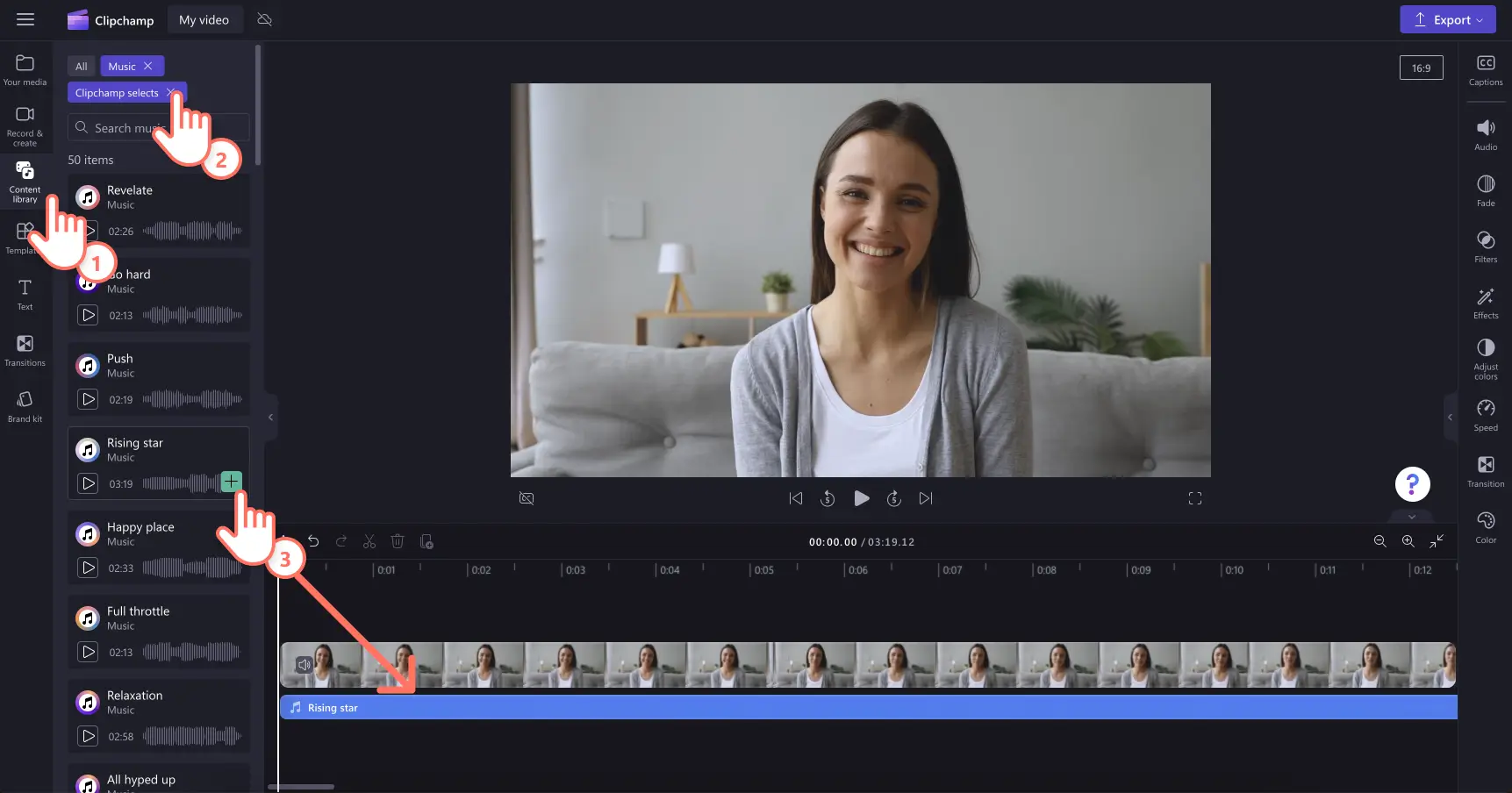Click the duplicate clip icon
The width and height of the screenshot is (1512, 793).
point(426,541)
